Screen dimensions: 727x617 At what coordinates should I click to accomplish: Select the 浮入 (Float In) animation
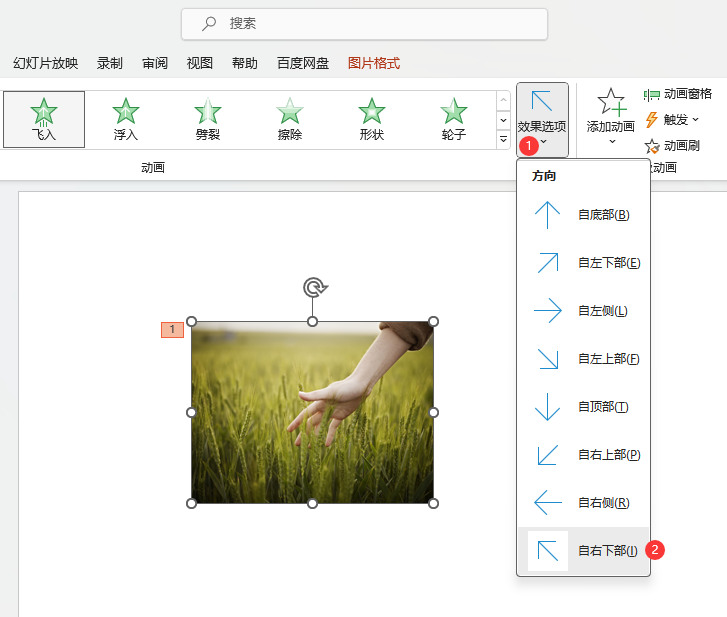tap(126, 120)
